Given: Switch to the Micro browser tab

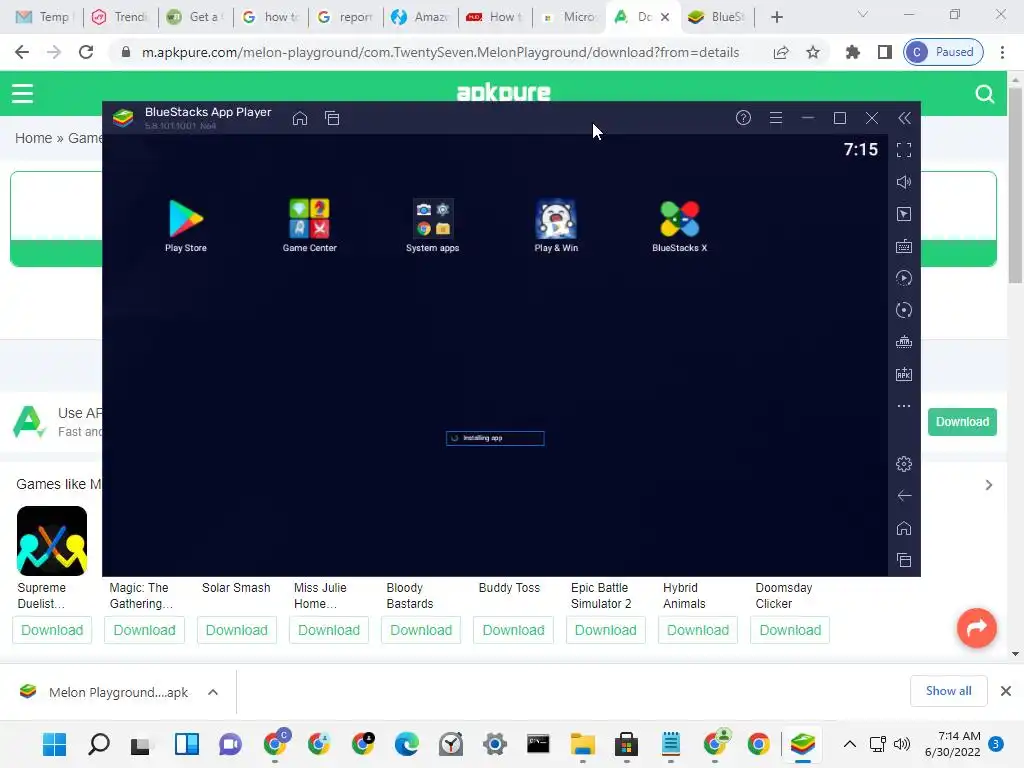Looking at the screenshot, I should [x=569, y=17].
